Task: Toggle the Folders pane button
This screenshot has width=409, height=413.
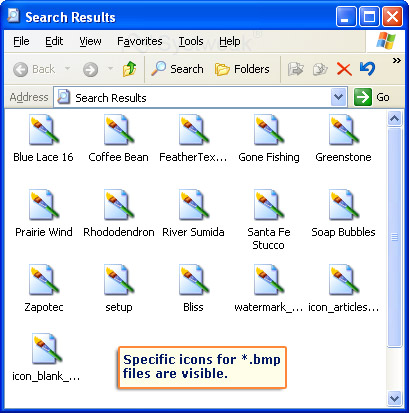Action: click(242, 69)
